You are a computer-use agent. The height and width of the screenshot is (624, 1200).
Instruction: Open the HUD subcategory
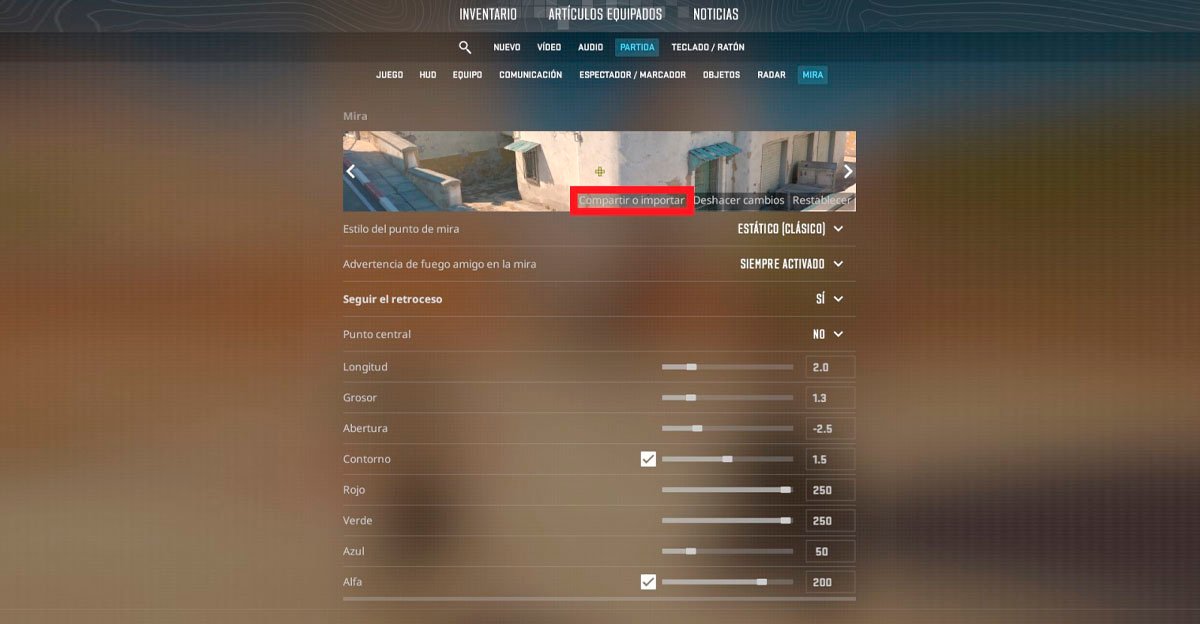click(x=428, y=75)
